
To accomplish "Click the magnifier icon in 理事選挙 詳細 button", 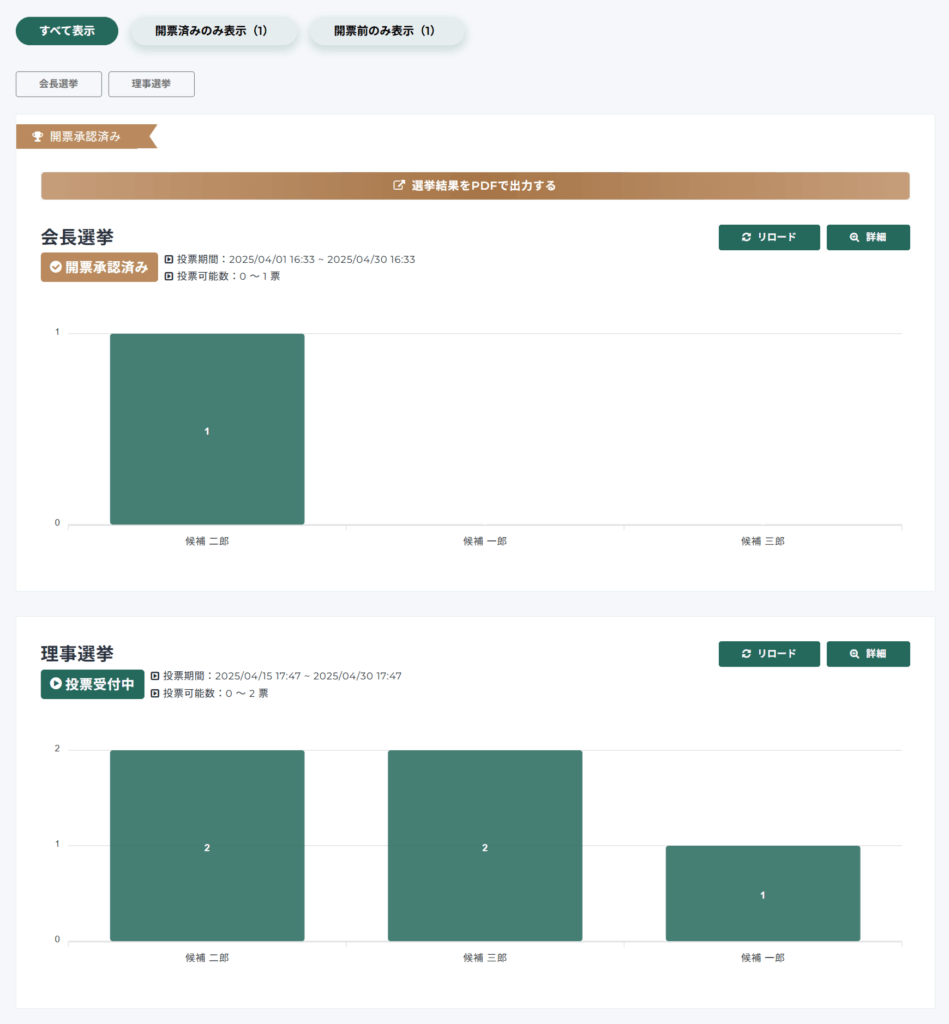I will [x=854, y=654].
